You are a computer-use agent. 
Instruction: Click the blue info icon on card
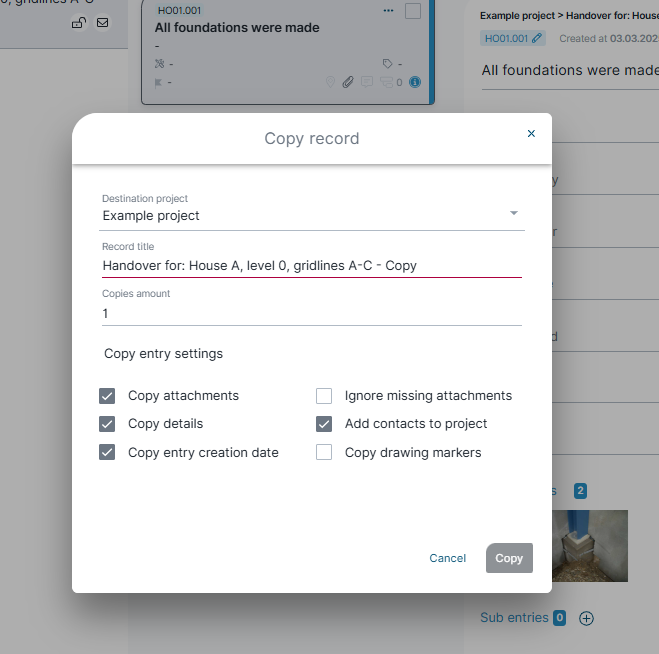(x=415, y=82)
